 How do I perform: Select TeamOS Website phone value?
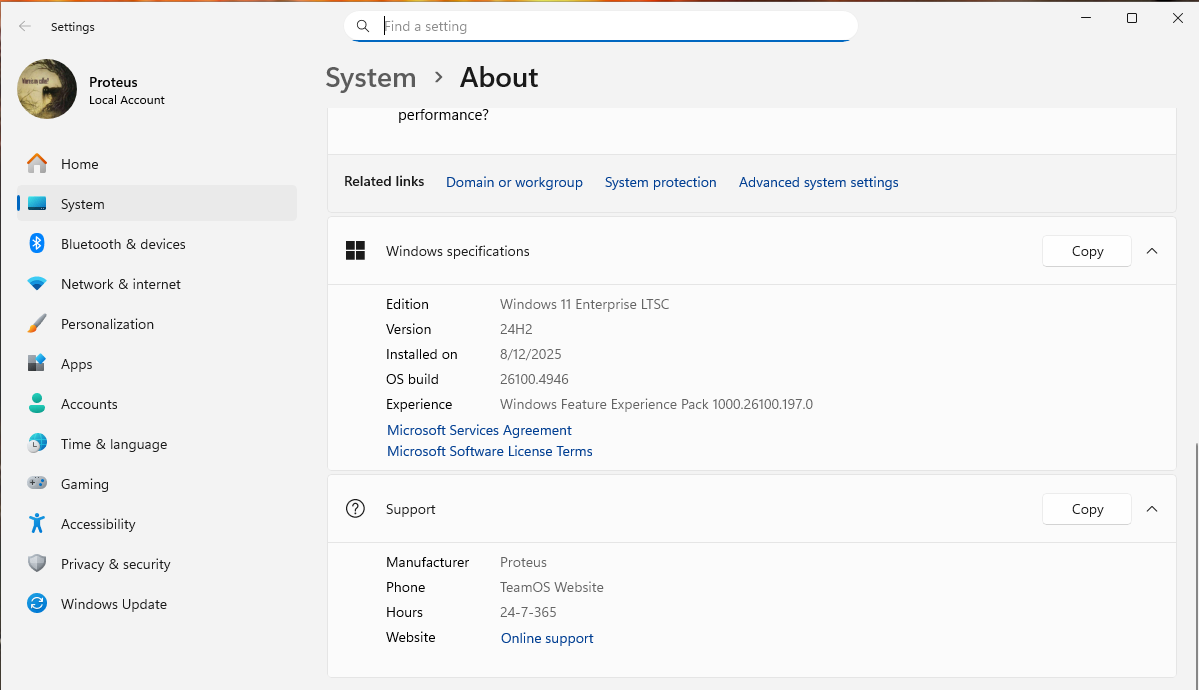click(x=551, y=587)
